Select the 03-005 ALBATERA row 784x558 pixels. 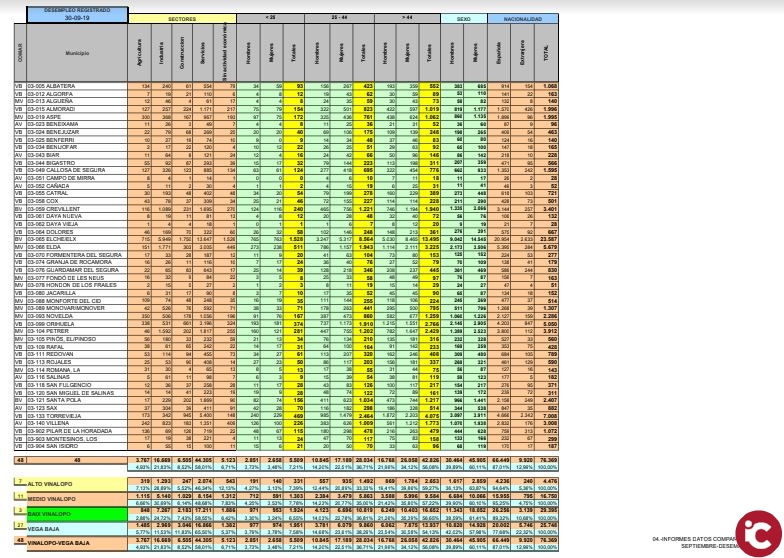coord(60,87)
